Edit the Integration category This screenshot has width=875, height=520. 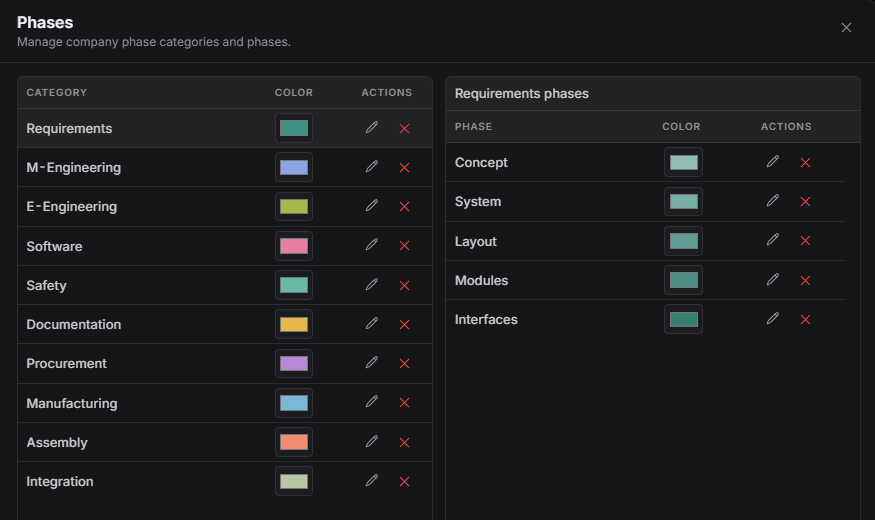coord(372,481)
